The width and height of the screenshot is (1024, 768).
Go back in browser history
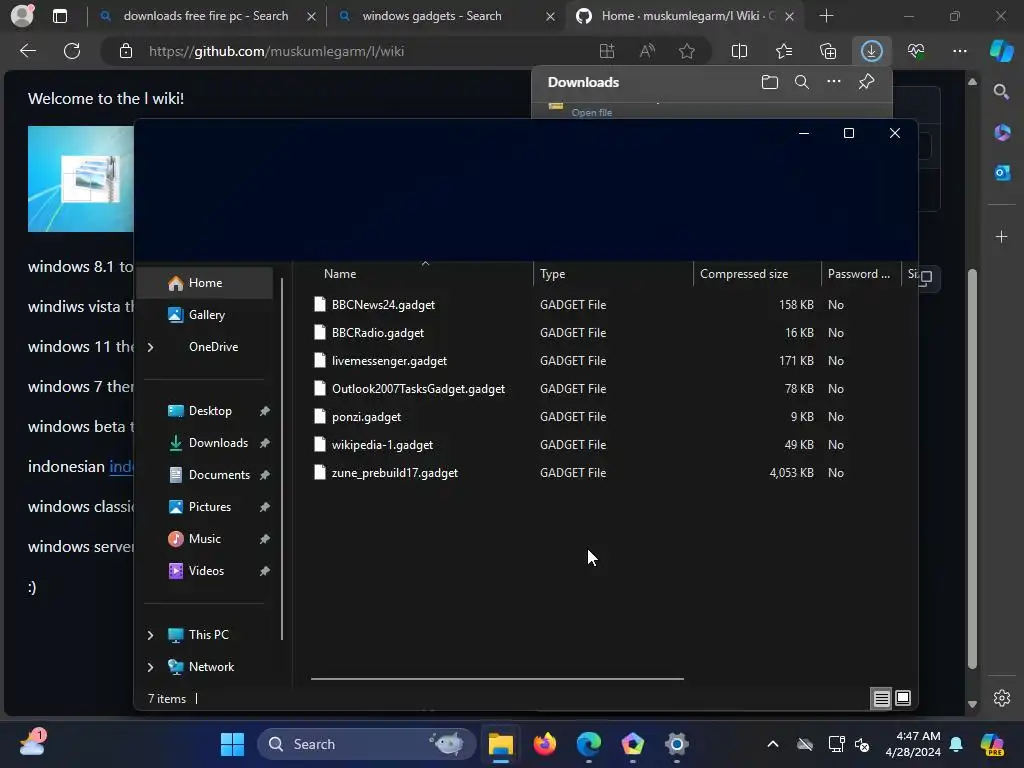(28, 51)
